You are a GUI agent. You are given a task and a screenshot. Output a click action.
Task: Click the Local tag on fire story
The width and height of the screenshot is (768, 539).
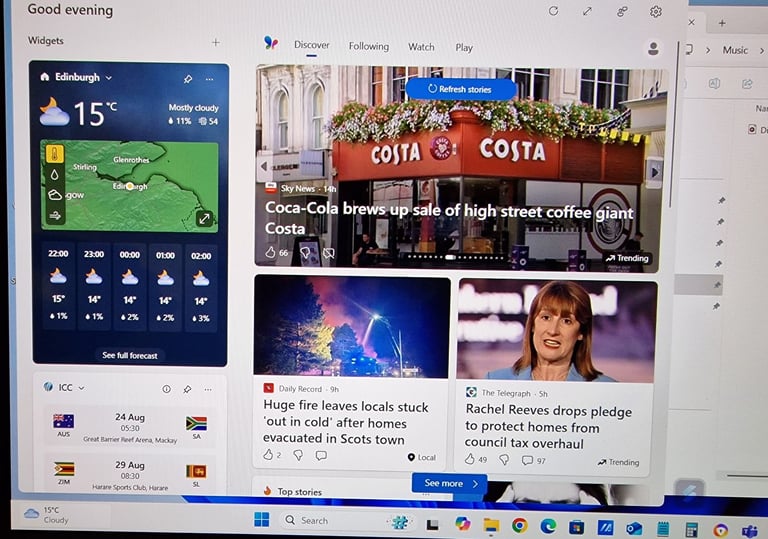coord(421,457)
